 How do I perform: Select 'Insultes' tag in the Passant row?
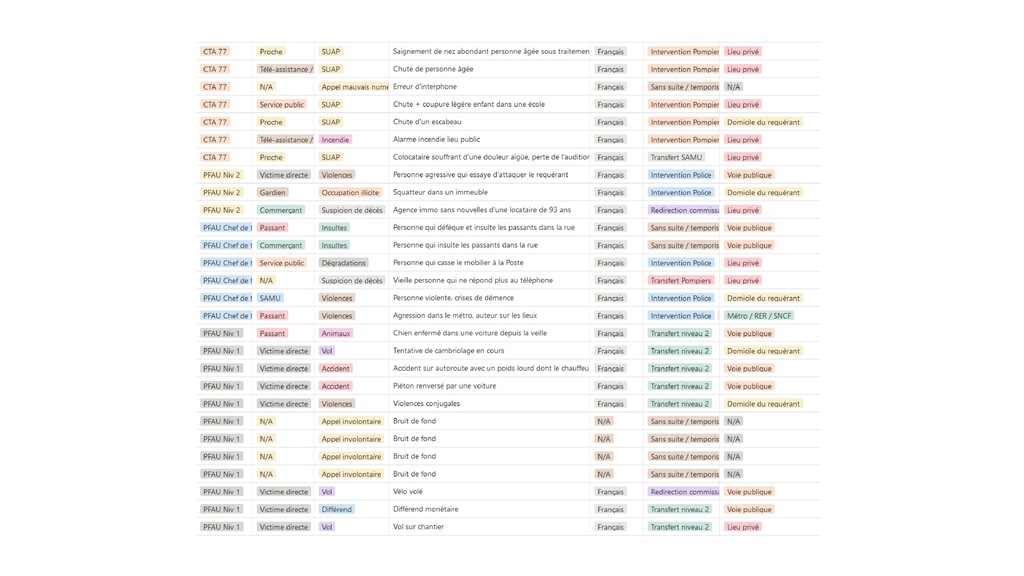[334, 228]
